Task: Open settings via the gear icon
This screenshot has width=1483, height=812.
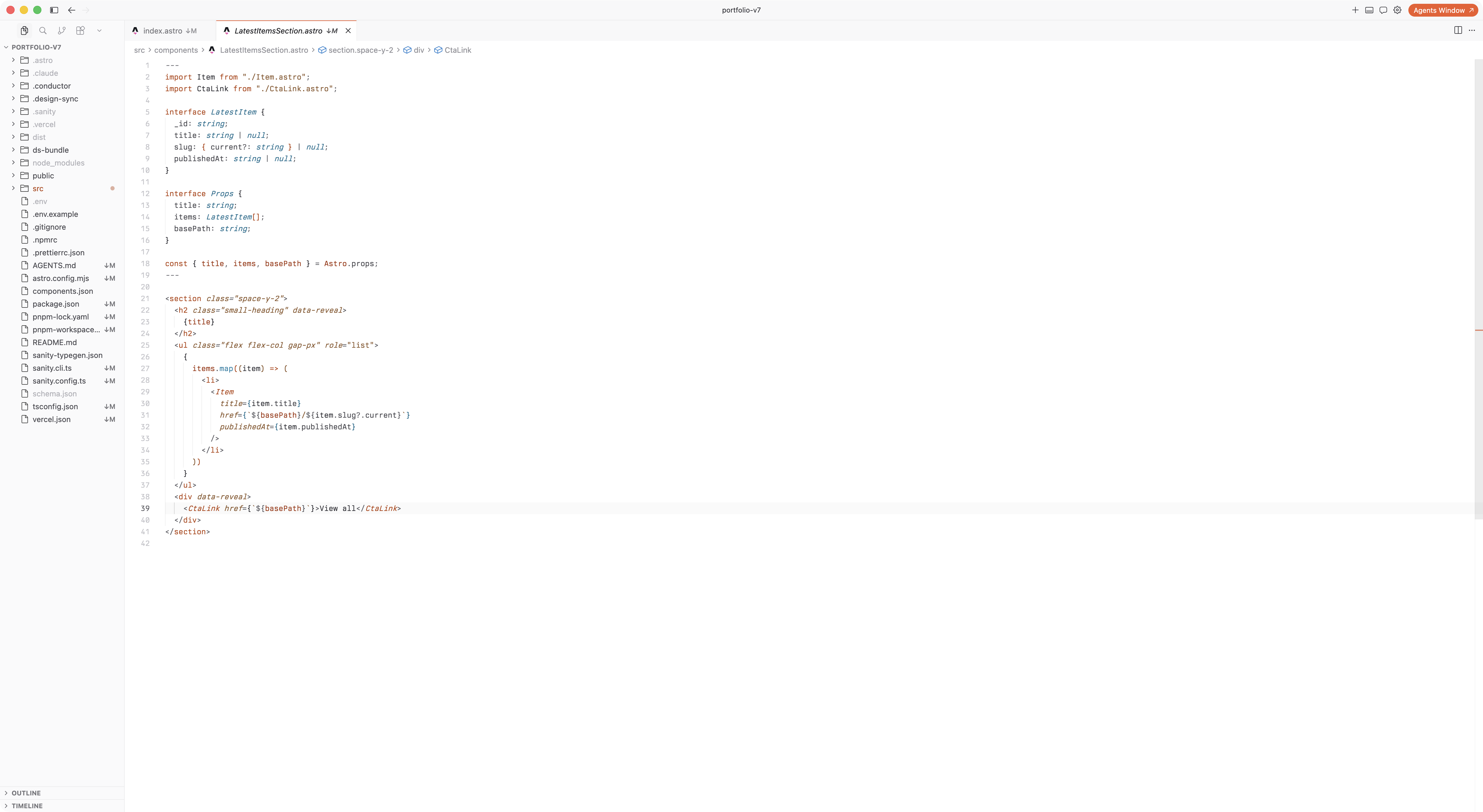Action: (1397, 10)
